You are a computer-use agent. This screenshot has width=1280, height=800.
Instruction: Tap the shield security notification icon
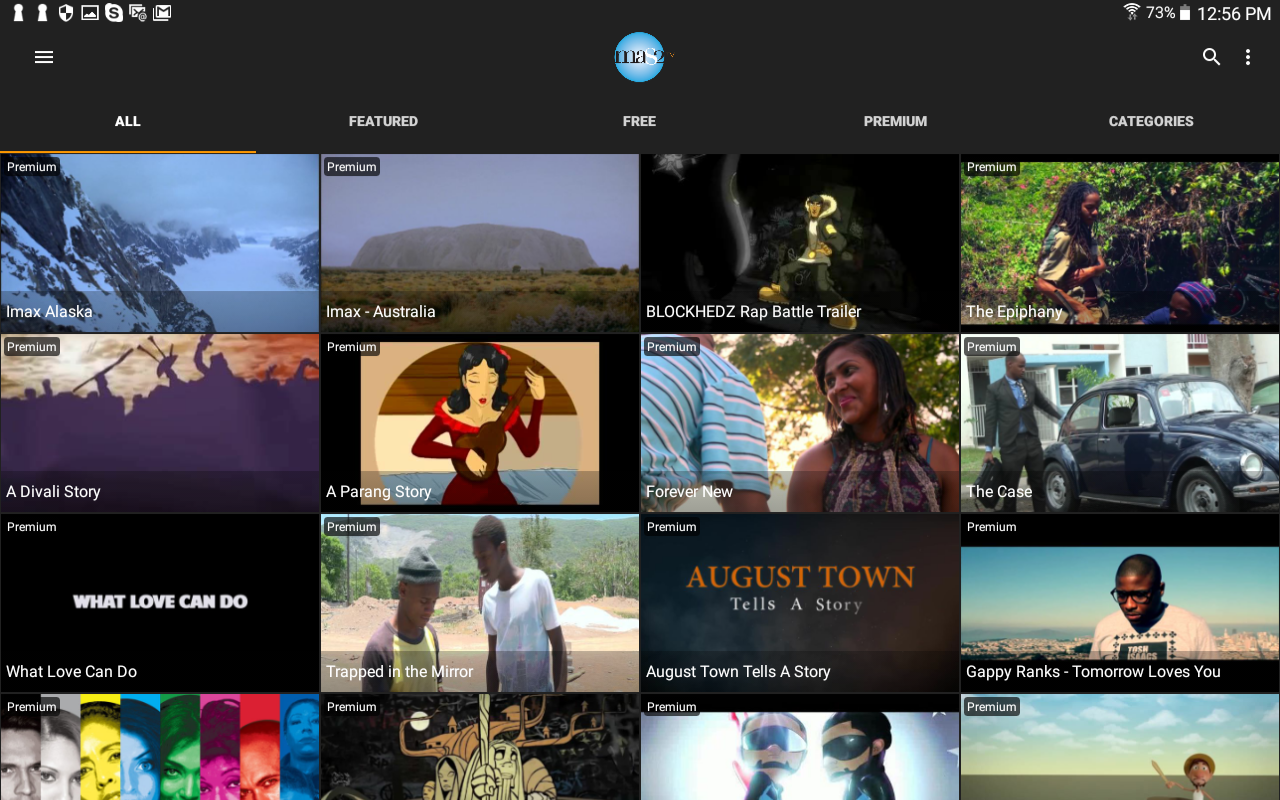click(x=66, y=13)
